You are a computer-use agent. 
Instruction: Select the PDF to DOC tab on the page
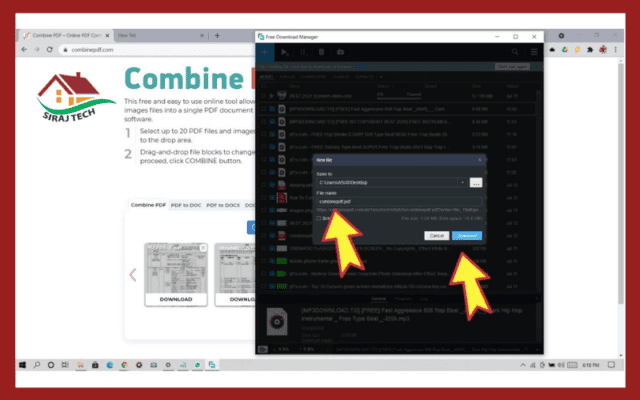[186, 205]
